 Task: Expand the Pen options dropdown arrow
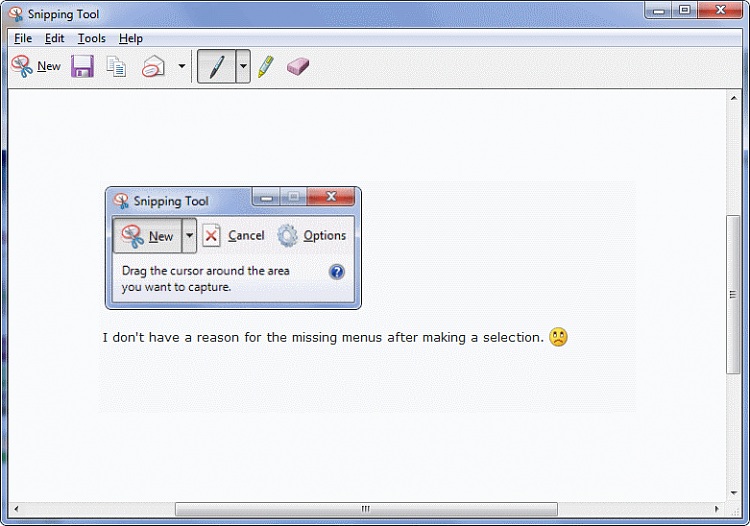tap(243, 66)
